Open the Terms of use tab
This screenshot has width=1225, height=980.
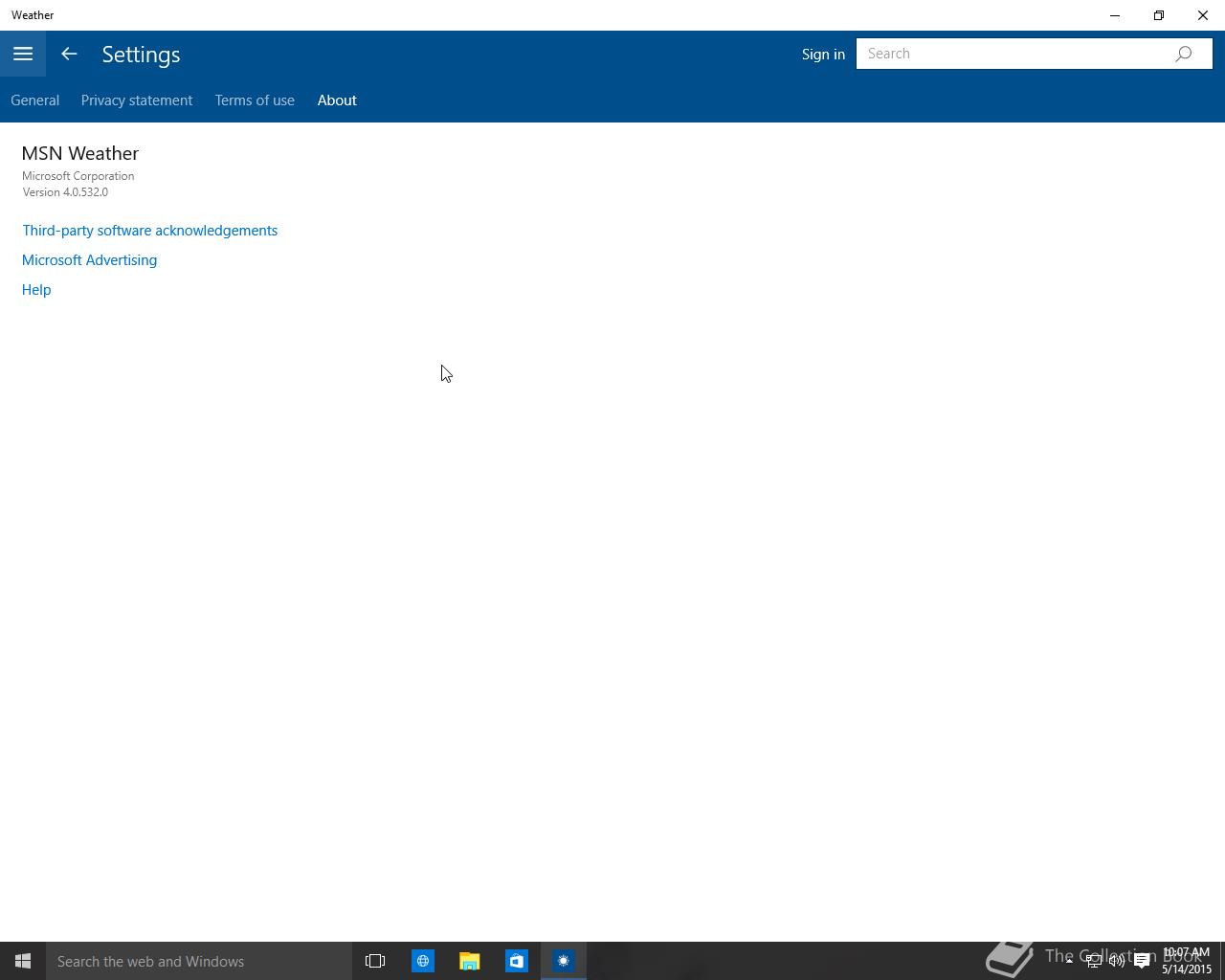click(255, 100)
